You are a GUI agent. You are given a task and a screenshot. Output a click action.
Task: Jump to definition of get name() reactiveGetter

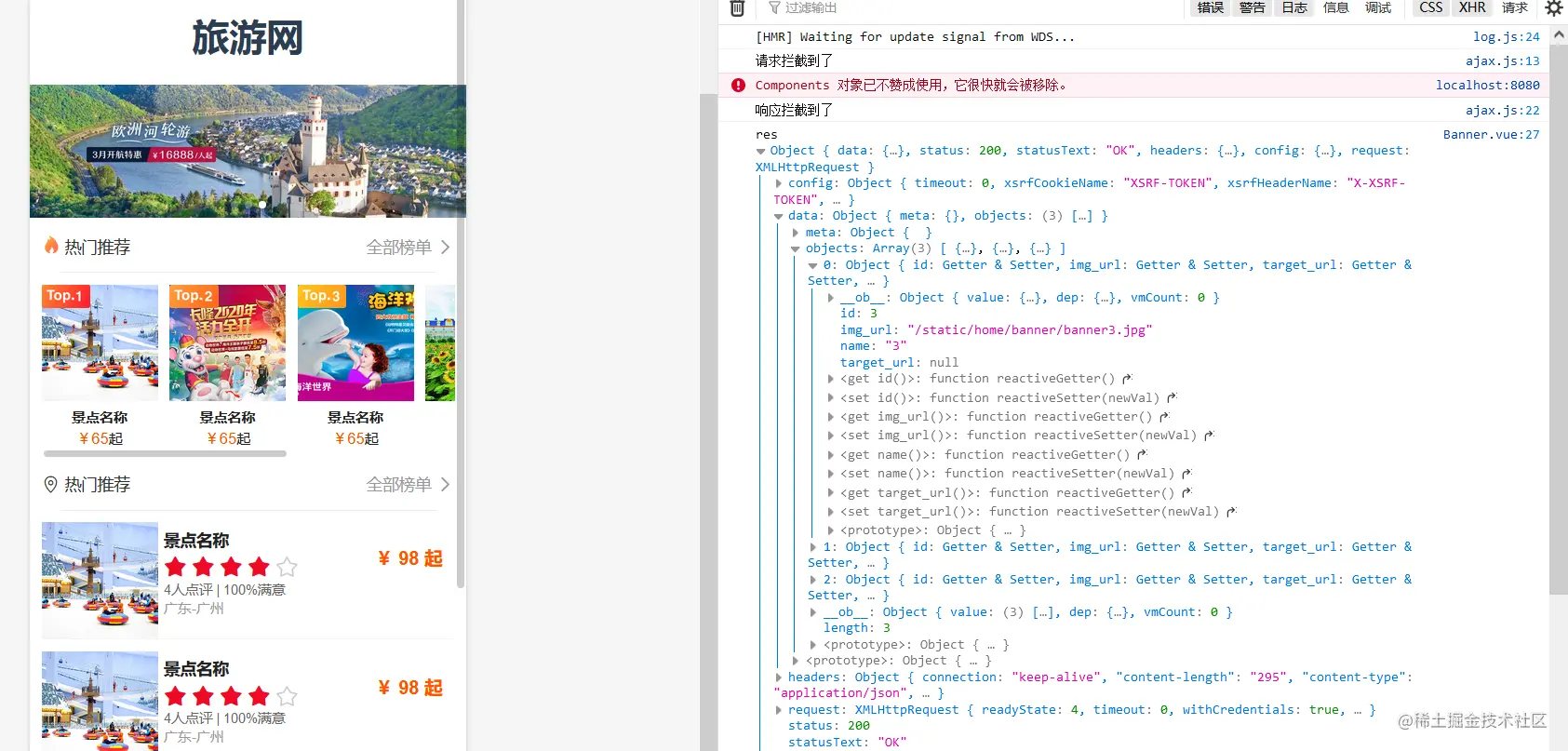pyautogui.click(x=1142, y=455)
